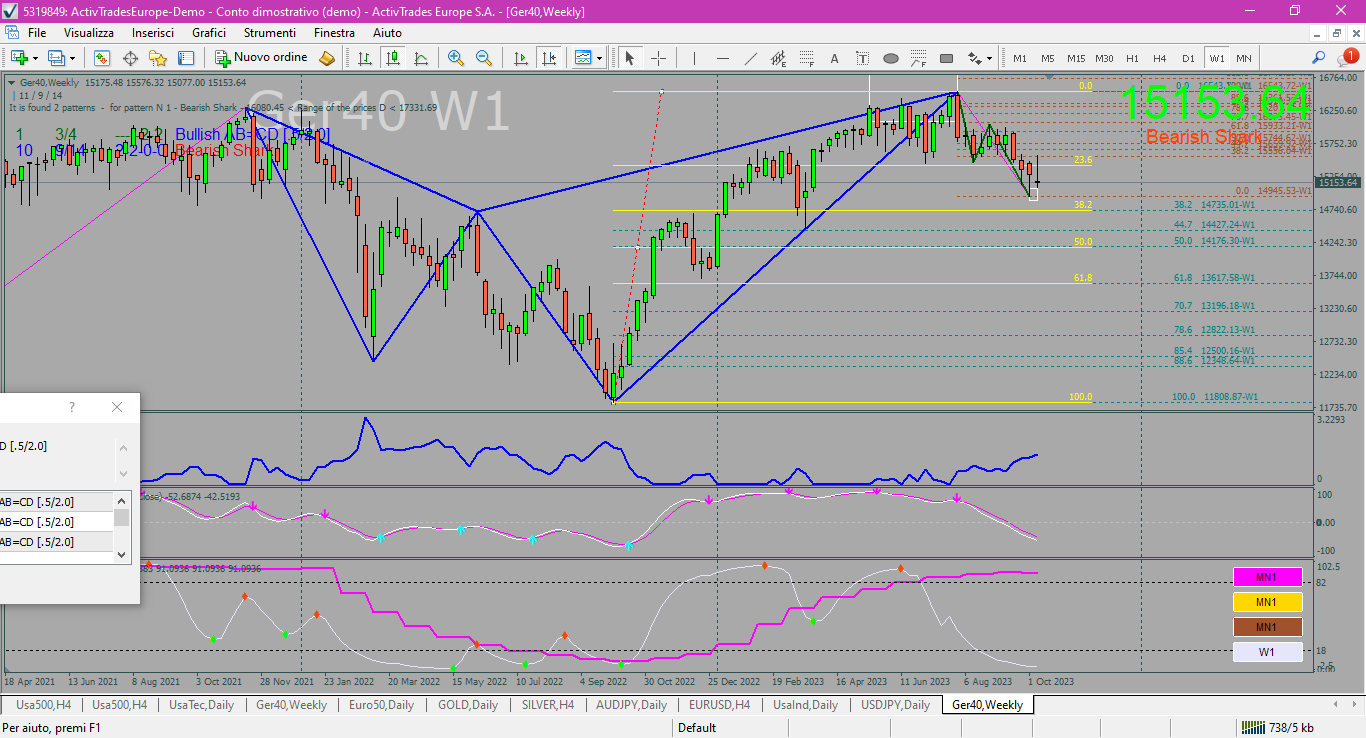Expand the new chart dropdown arrow

click(36, 58)
